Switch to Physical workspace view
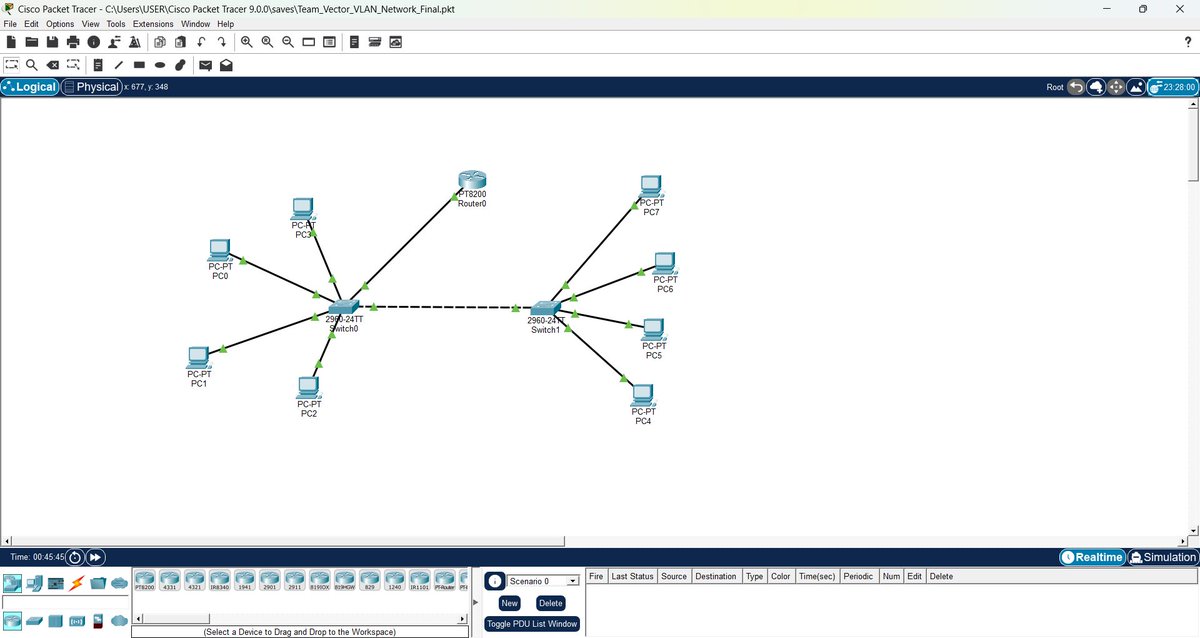 coord(91,87)
